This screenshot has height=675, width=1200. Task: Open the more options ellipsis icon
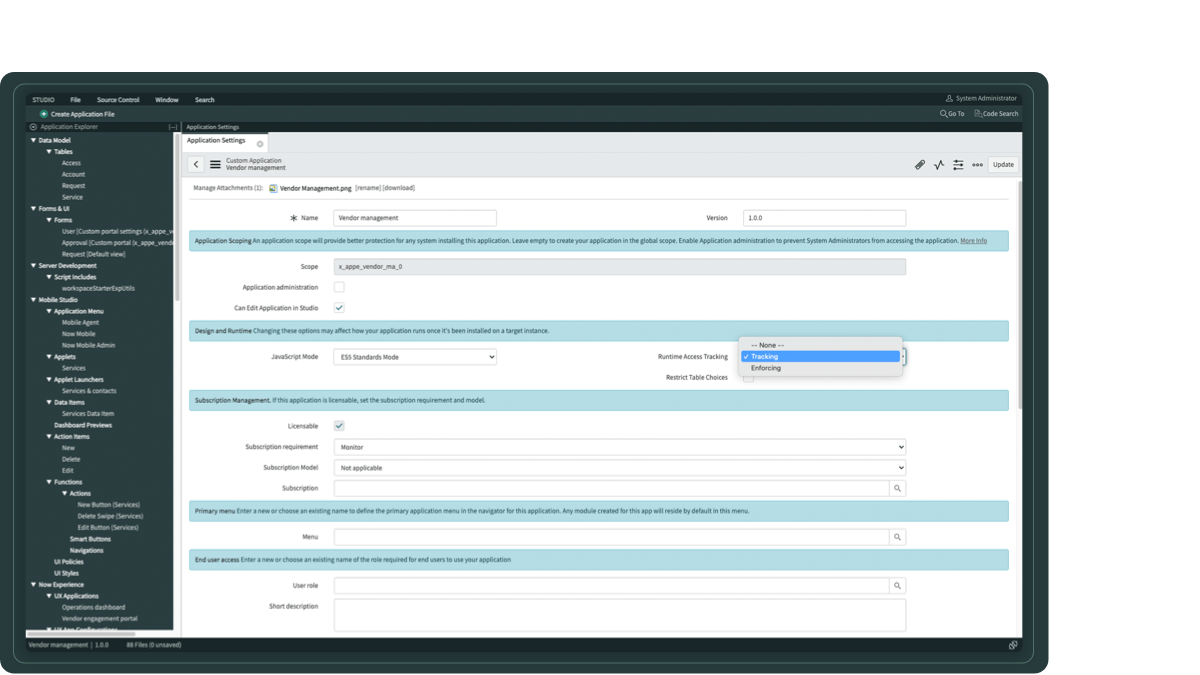point(977,165)
